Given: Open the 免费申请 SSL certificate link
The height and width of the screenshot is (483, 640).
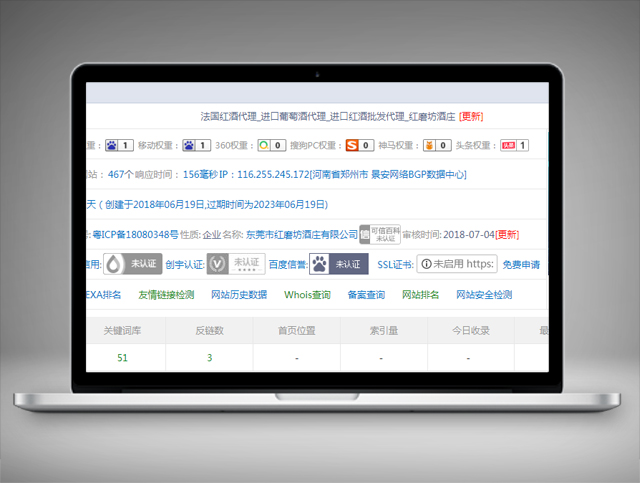Looking at the screenshot, I should (x=521, y=265).
